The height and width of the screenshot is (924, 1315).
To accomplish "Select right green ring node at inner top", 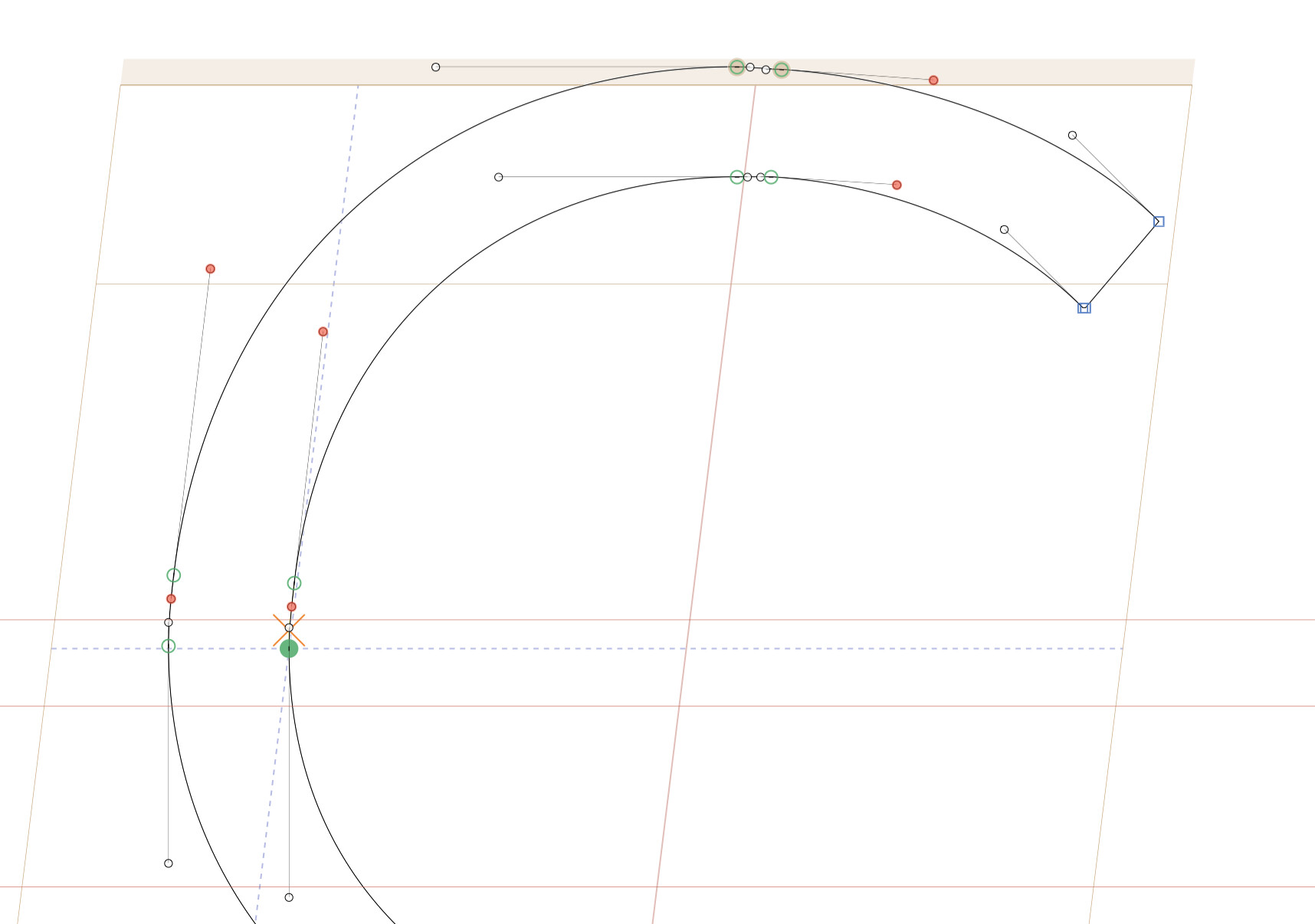I will [x=771, y=177].
